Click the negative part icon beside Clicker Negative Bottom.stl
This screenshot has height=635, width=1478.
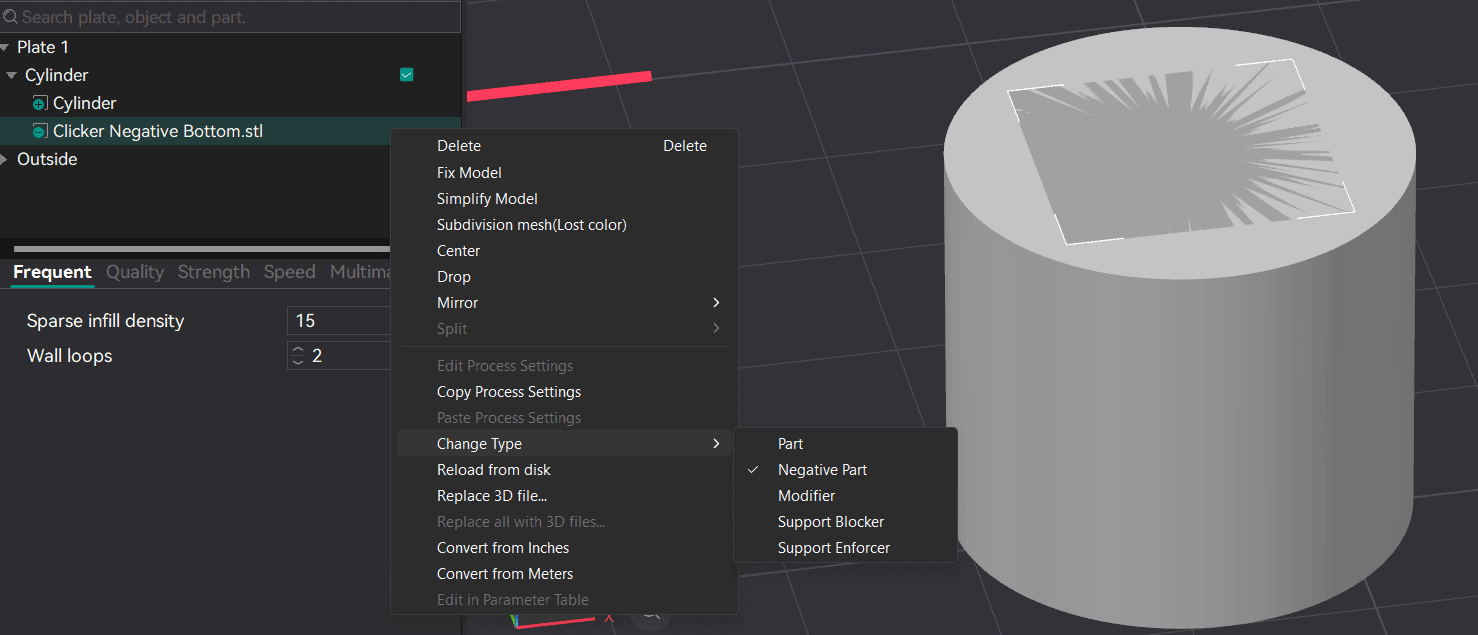point(39,131)
